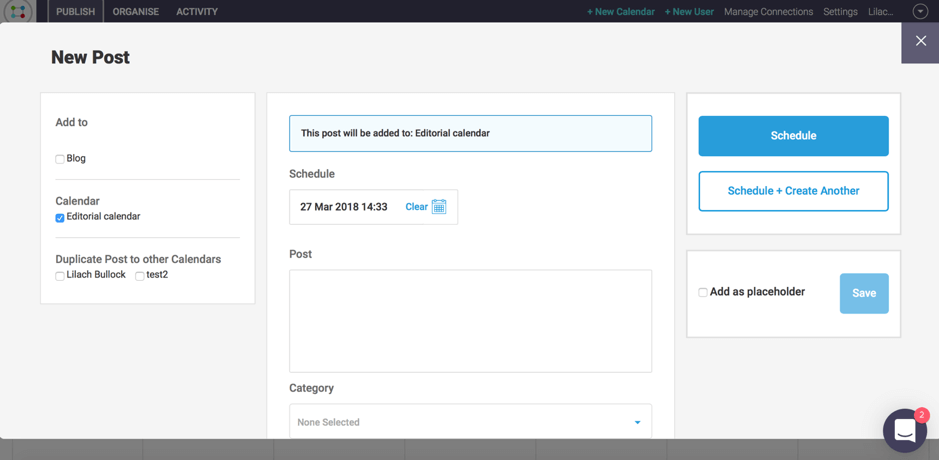The width and height of the screenshot is (939, 460).
Task: Click the Category dropdown arrow
Action: click(637, 422)
